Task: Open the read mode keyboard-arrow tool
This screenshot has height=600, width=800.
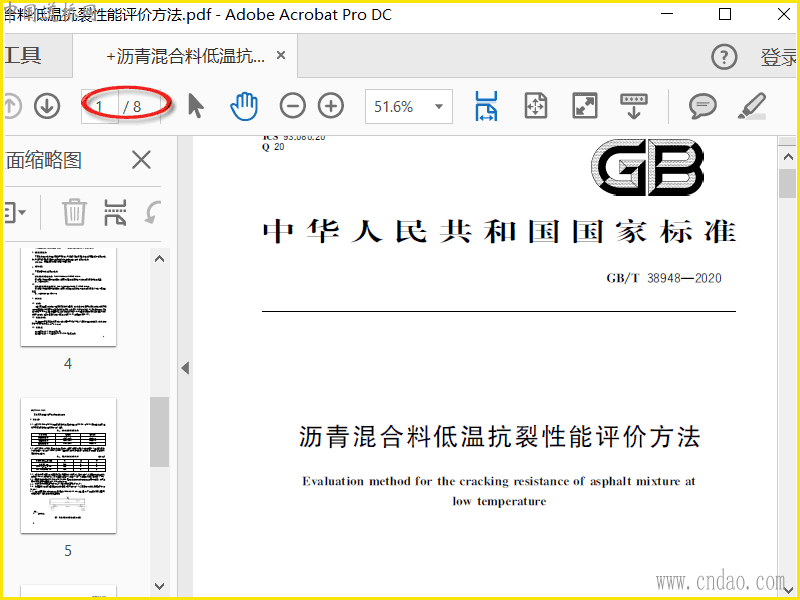Action: (634, 106)
